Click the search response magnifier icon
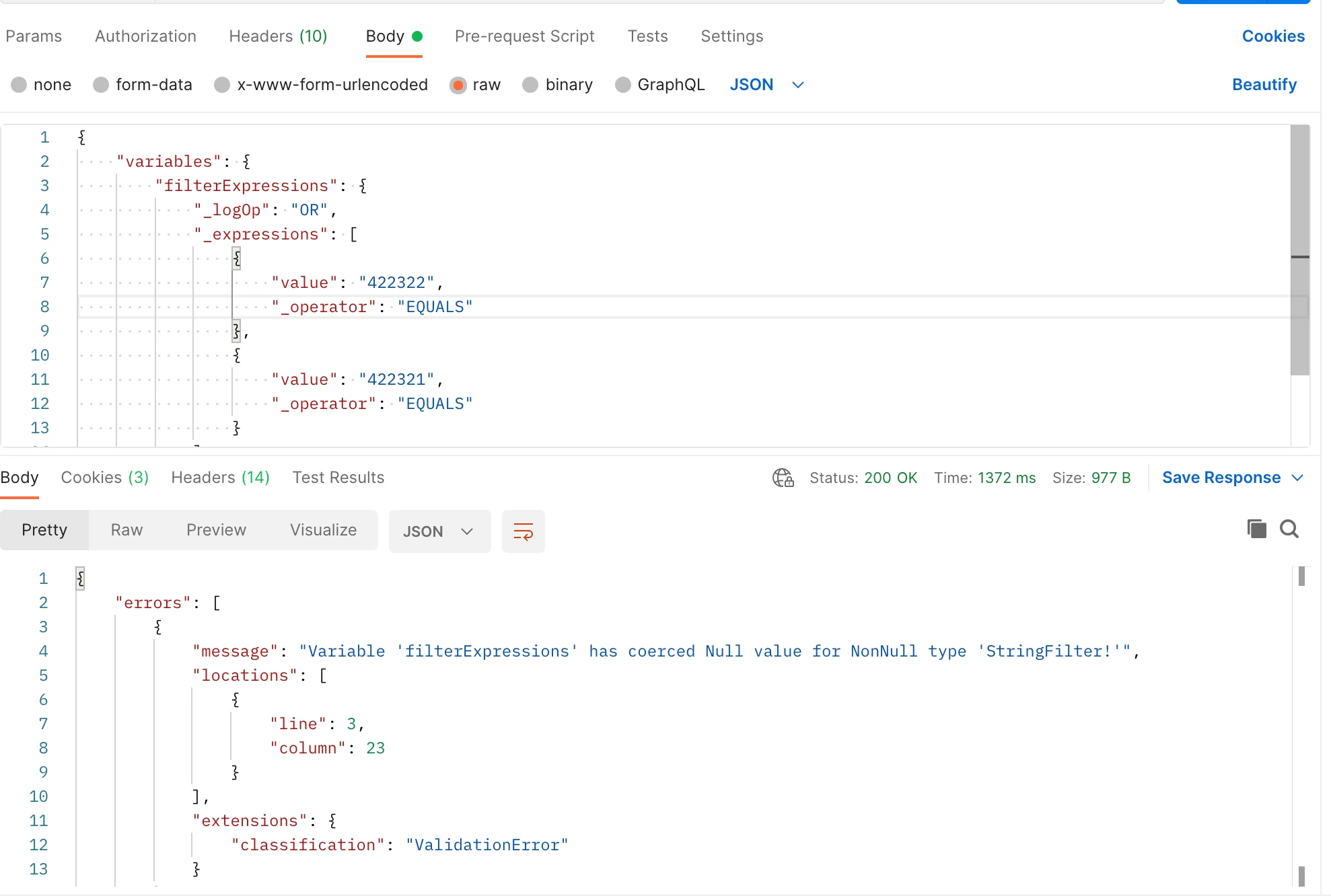Viewport: 1331px width, 896px height. 1289,529
